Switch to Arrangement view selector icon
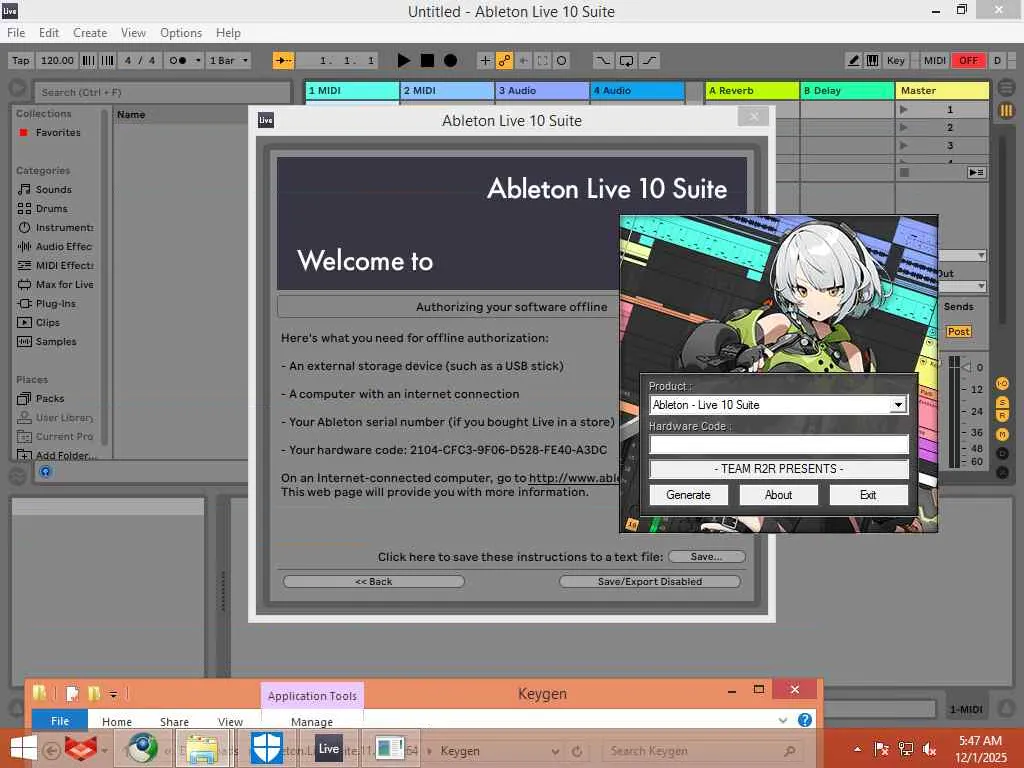 tap(1006, 86)
